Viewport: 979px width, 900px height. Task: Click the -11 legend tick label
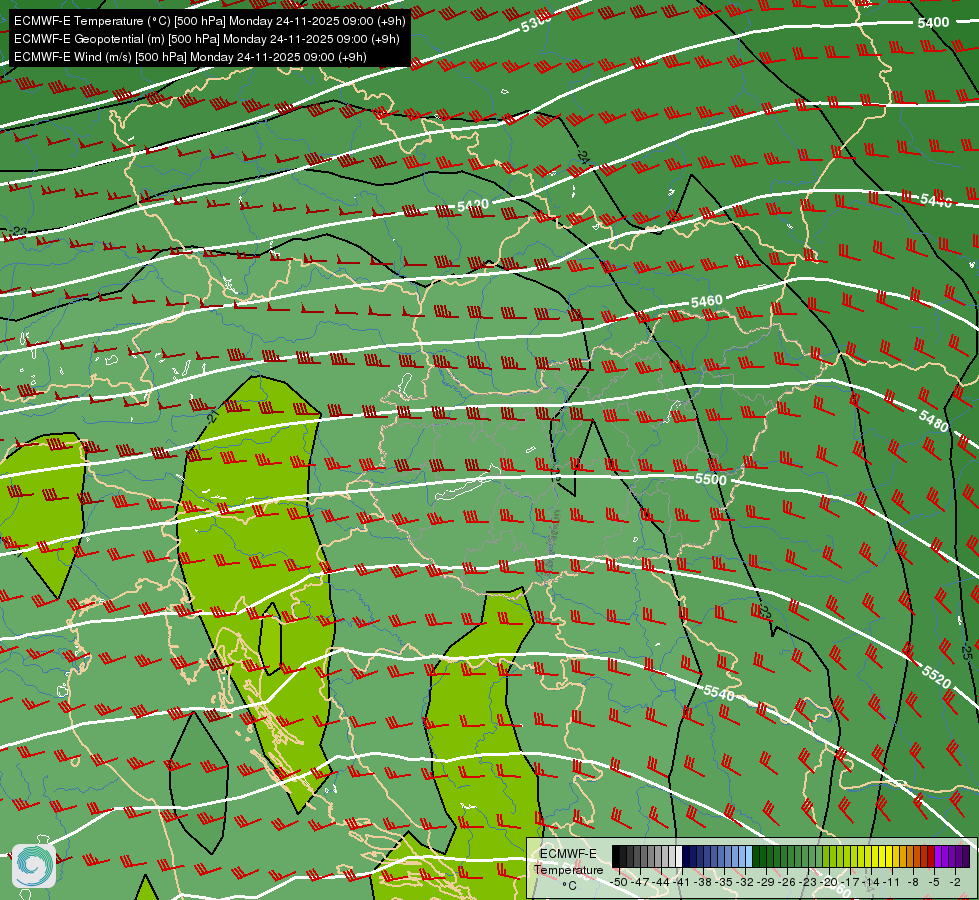click(892, 882)
